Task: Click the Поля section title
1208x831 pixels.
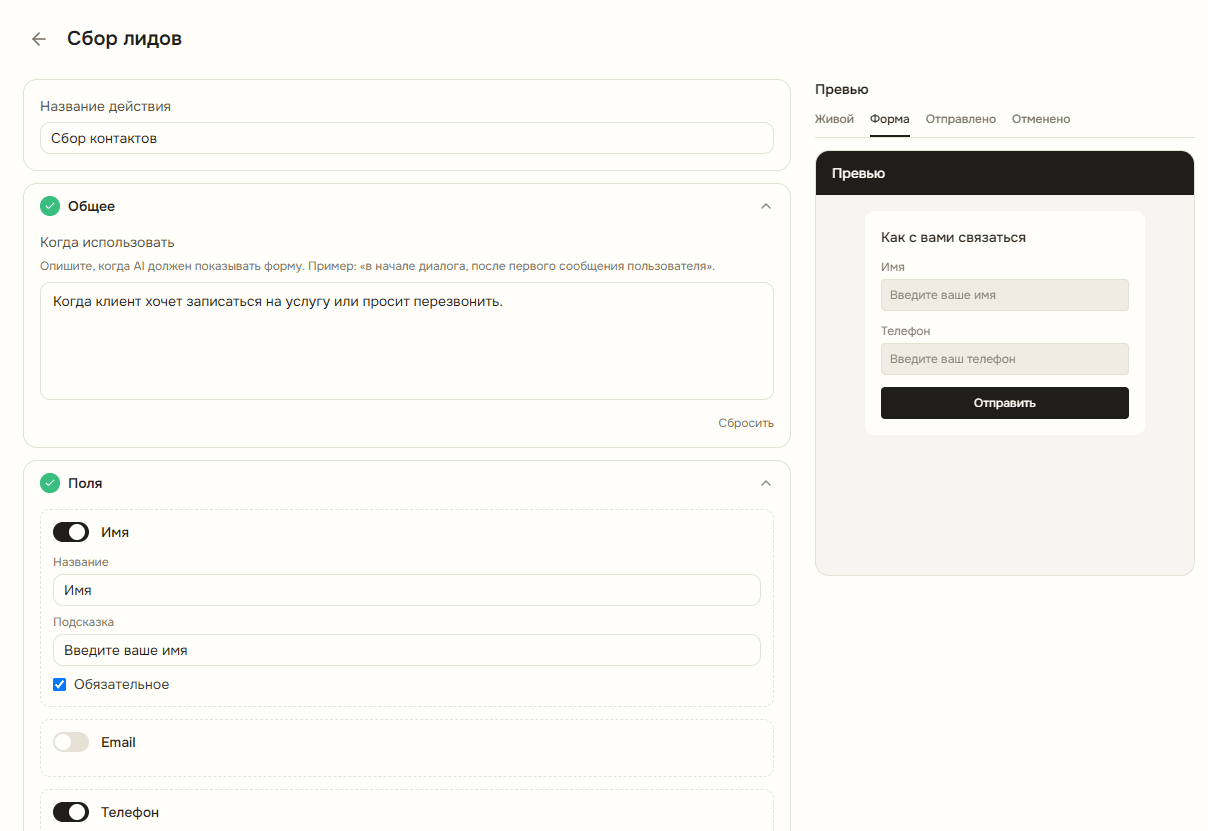Action: click(85, 483)
